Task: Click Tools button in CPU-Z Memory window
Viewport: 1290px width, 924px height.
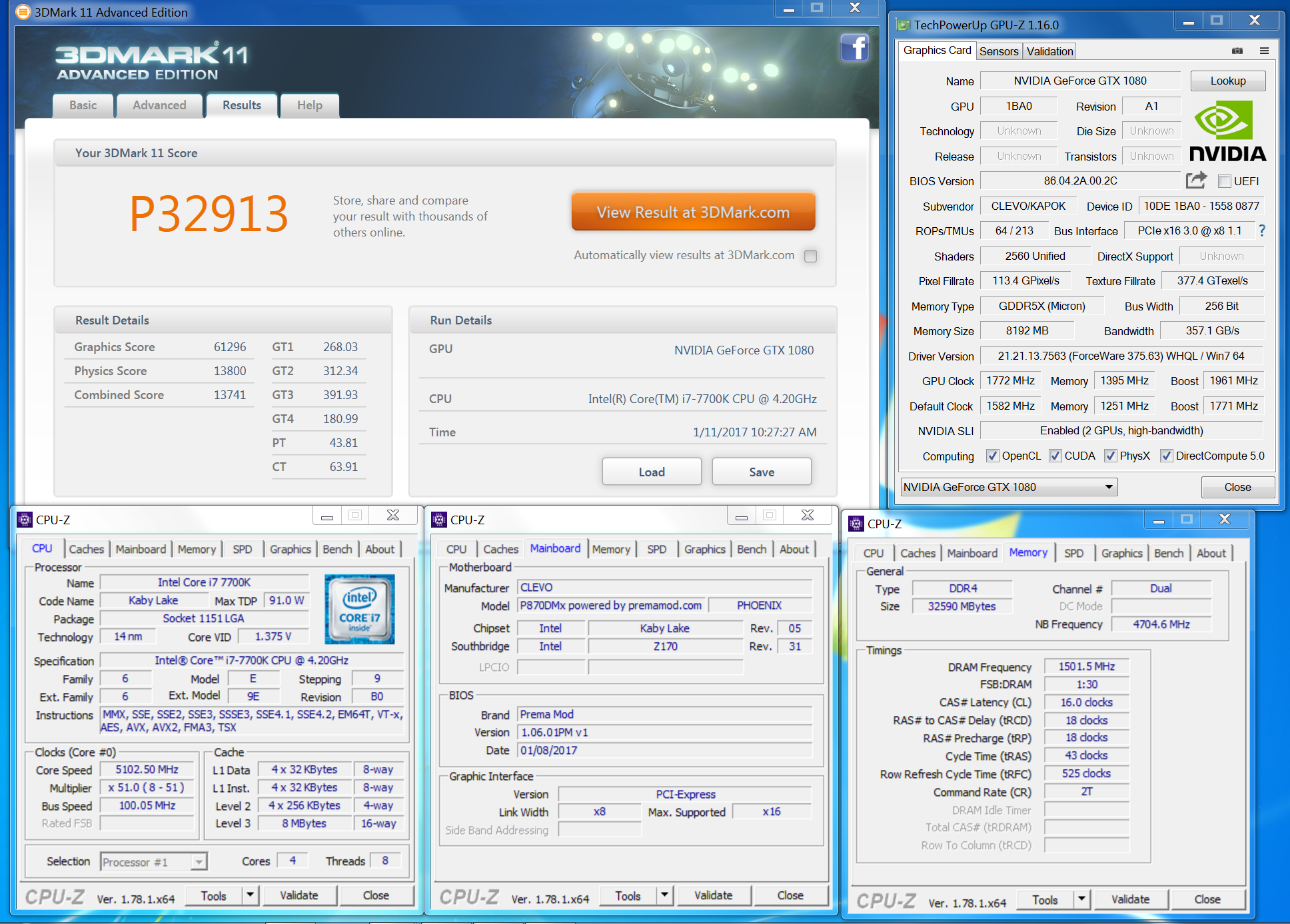Action: (1045, 899)
